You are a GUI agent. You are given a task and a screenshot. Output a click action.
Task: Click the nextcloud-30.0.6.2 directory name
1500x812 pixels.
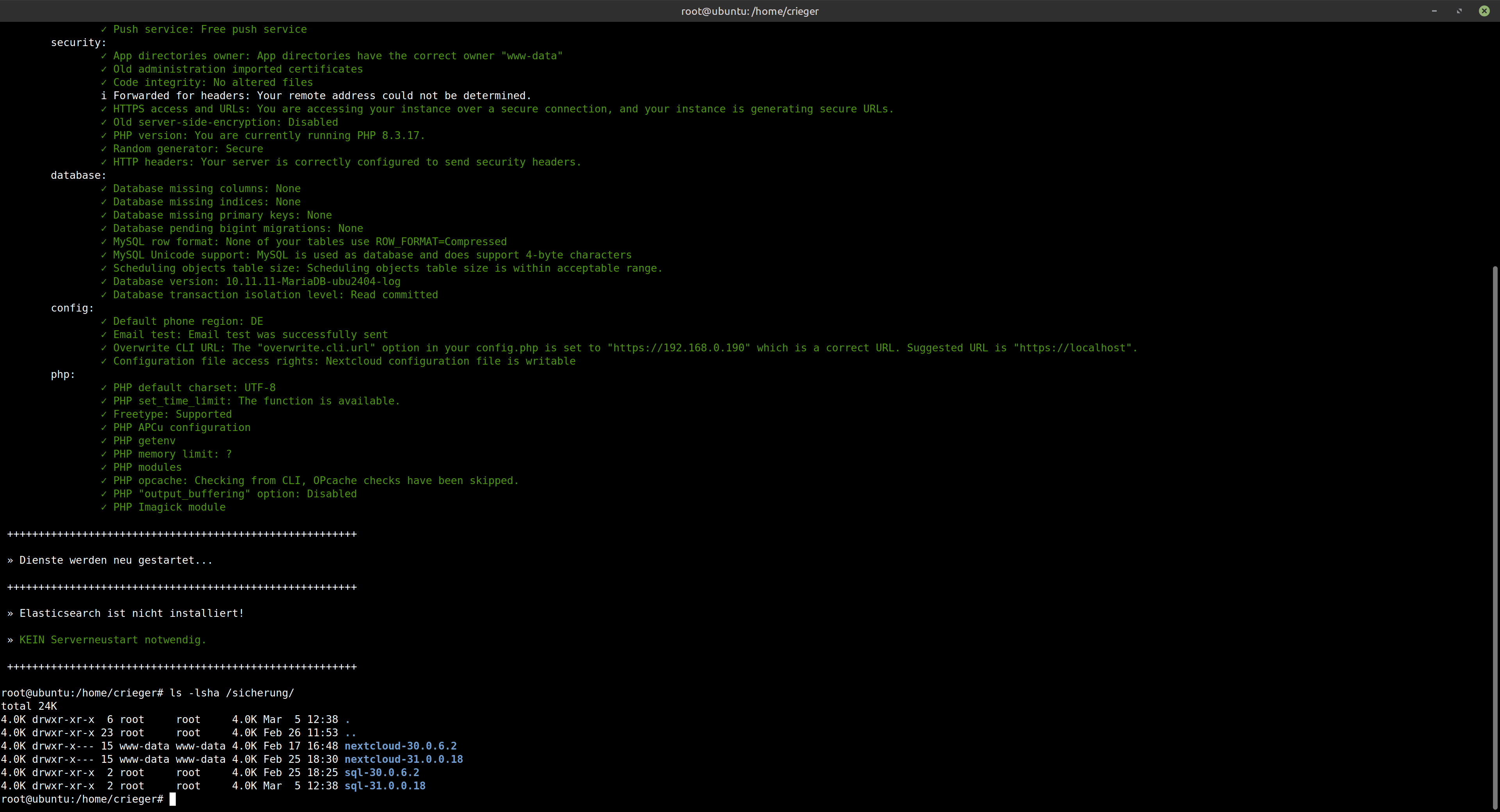401,746
